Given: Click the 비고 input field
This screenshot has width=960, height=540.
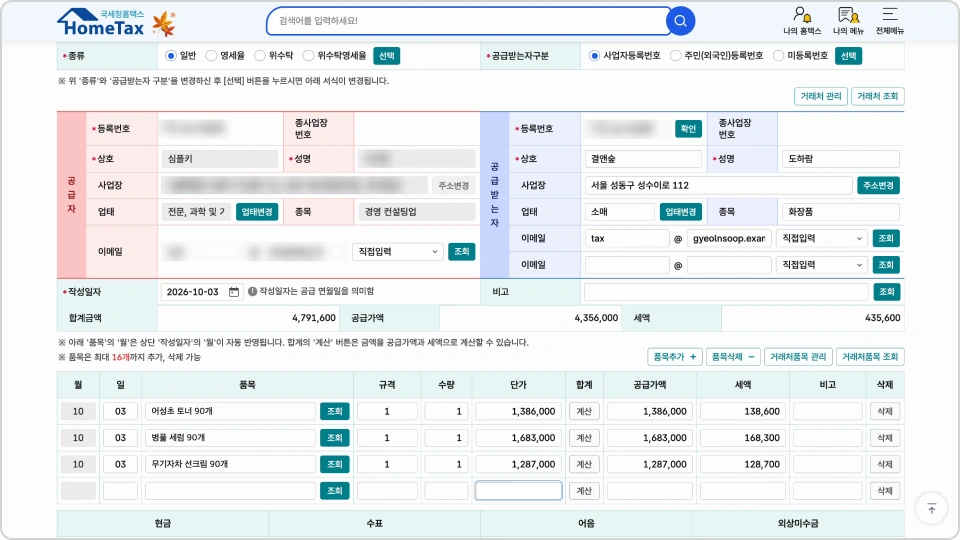Looking at the screenshot, I should coord(726,292).
